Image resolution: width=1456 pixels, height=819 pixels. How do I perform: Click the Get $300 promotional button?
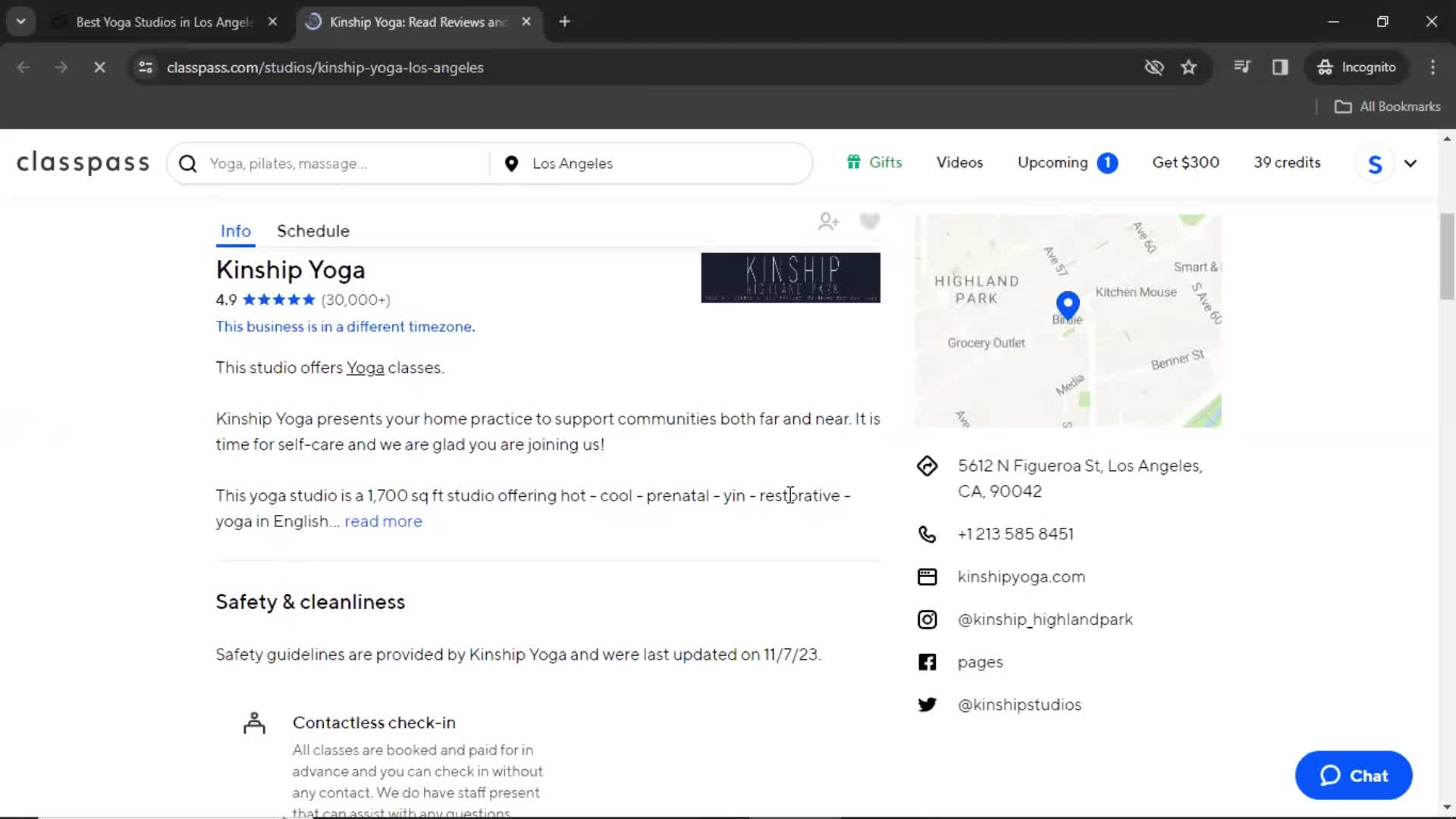(x=1185, y=163)
